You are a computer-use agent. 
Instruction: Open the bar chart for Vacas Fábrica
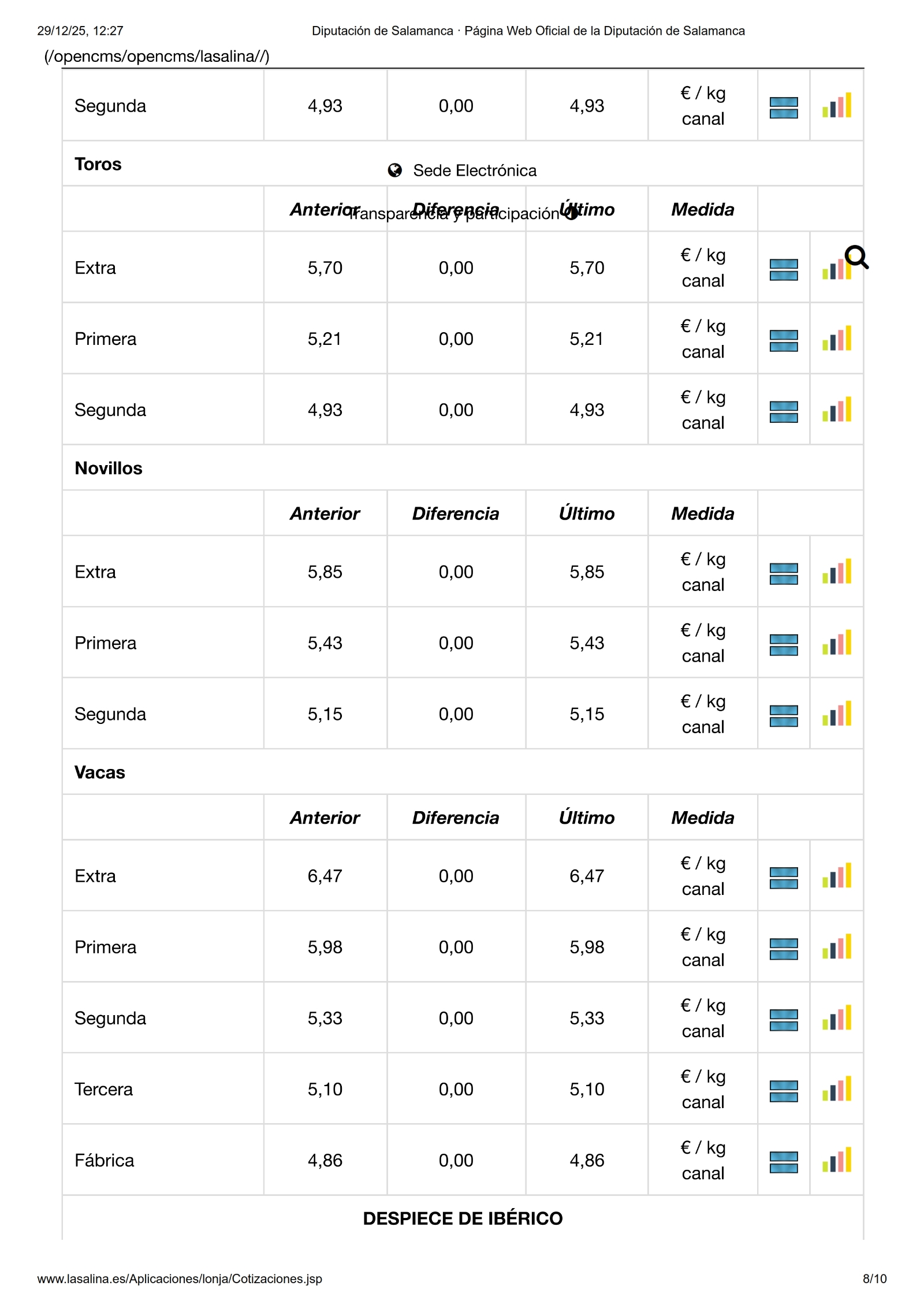tap(837, 1160)
